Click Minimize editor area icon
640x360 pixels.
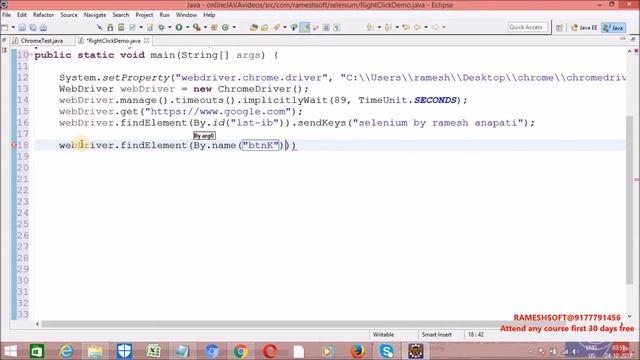pyautogui.click(x=622, y=39)
